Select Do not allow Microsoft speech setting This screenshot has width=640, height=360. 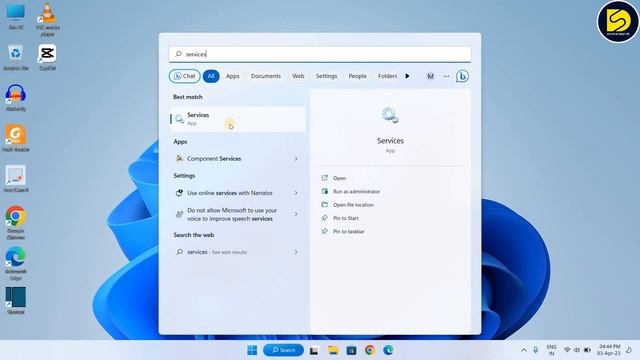(231, 215)
